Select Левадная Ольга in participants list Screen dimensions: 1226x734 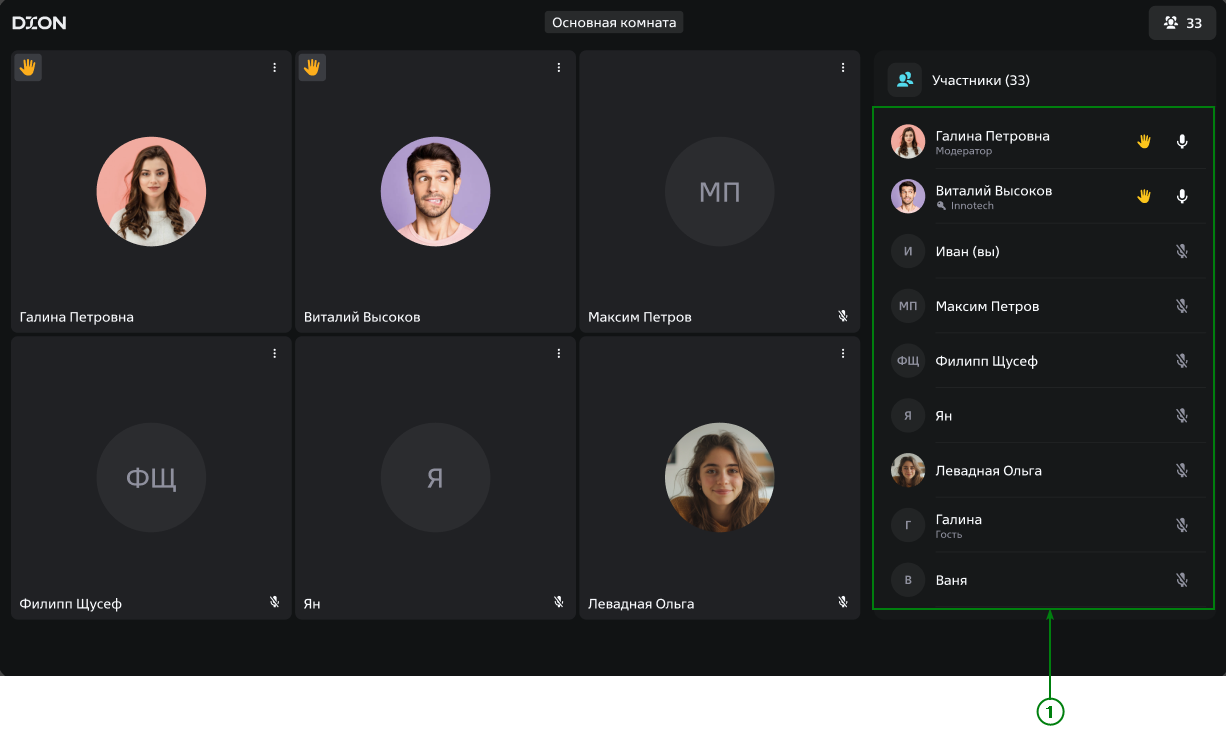point(988,471)
